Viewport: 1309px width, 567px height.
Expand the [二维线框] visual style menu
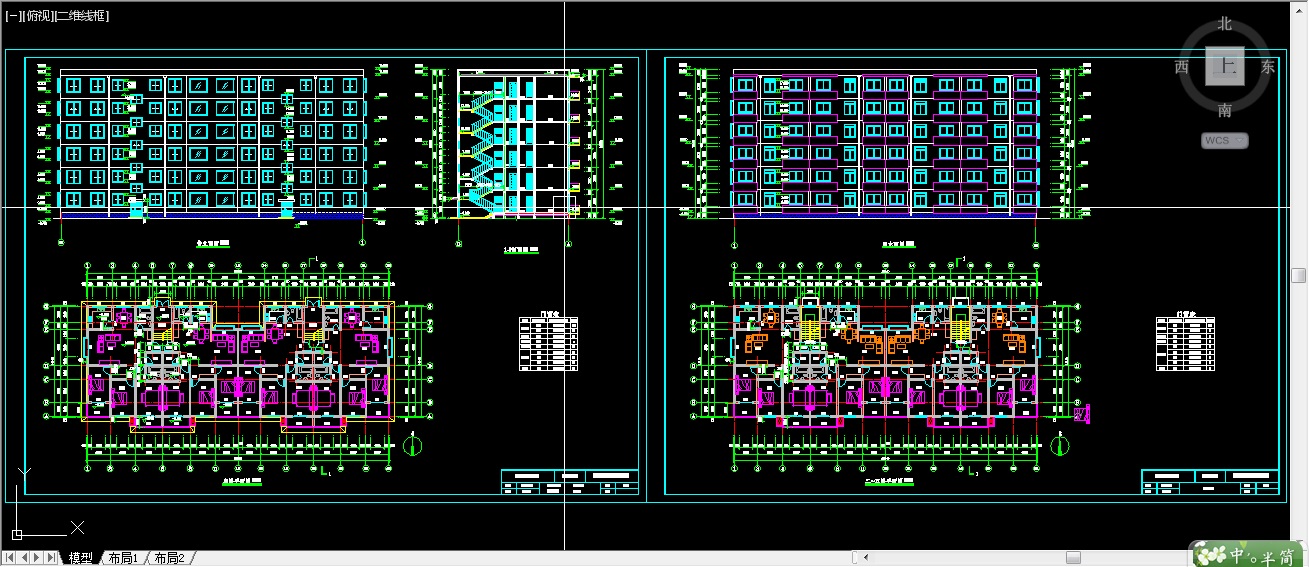(x=83, y=16)
